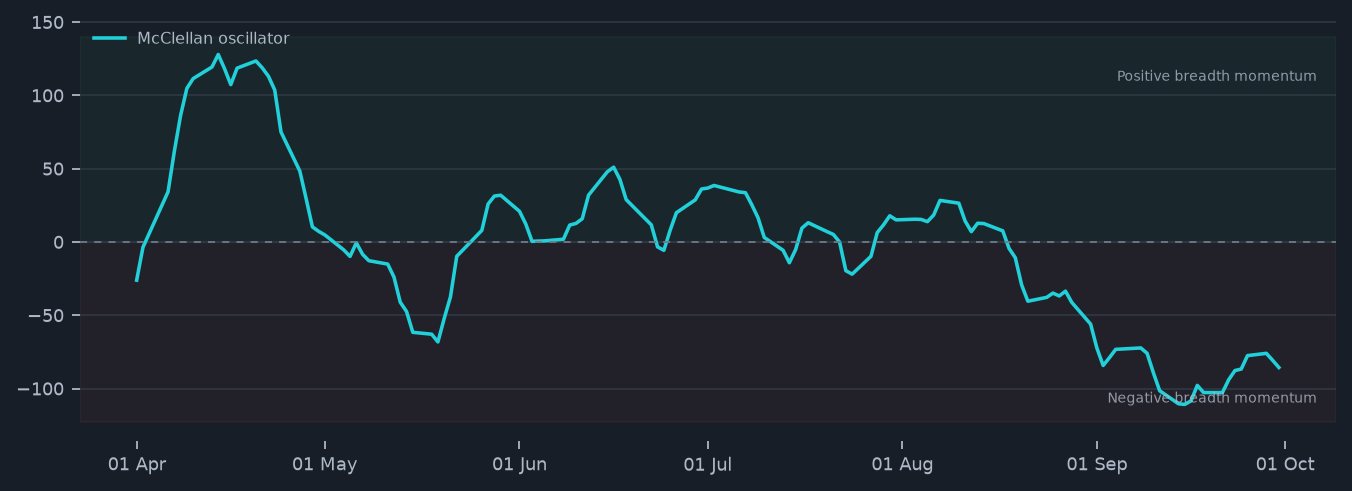Screen dimensions: 1352x491
Task: Click the −50 y-axis label
Action: pos(46,315)
